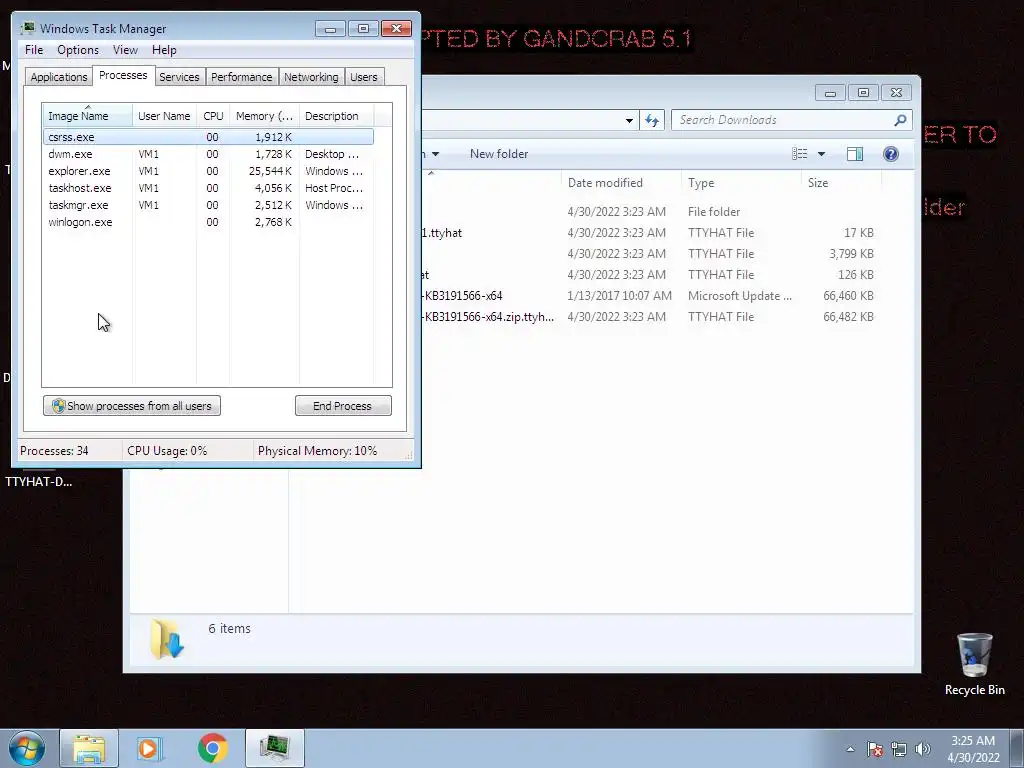1024x768 pixels.
Task: Switch to the Performance tab
Action: (241, 77)
